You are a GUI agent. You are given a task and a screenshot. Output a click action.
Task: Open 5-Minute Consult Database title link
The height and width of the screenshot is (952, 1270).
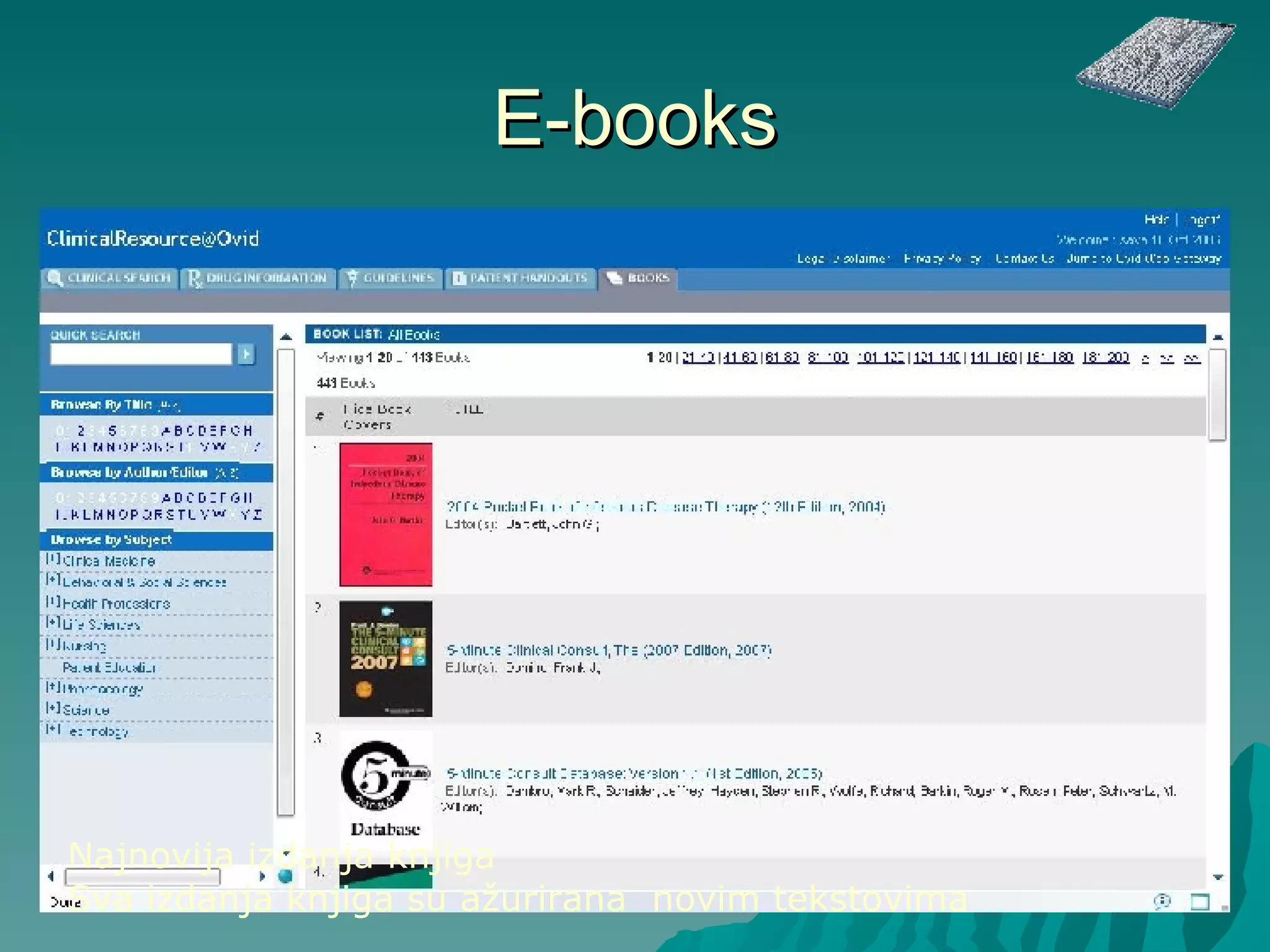(634, 773)
